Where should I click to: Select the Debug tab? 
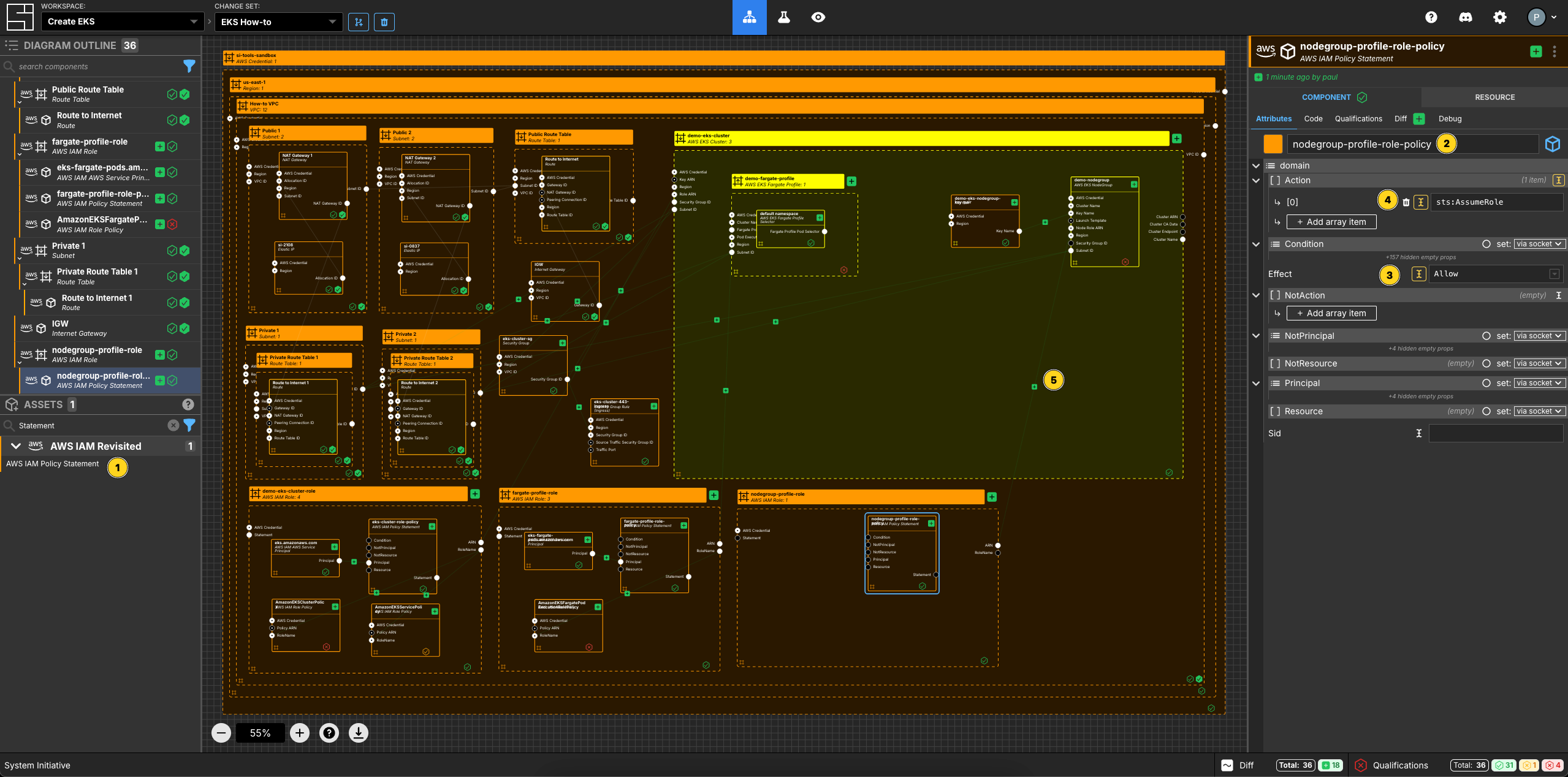[1450, 119]
